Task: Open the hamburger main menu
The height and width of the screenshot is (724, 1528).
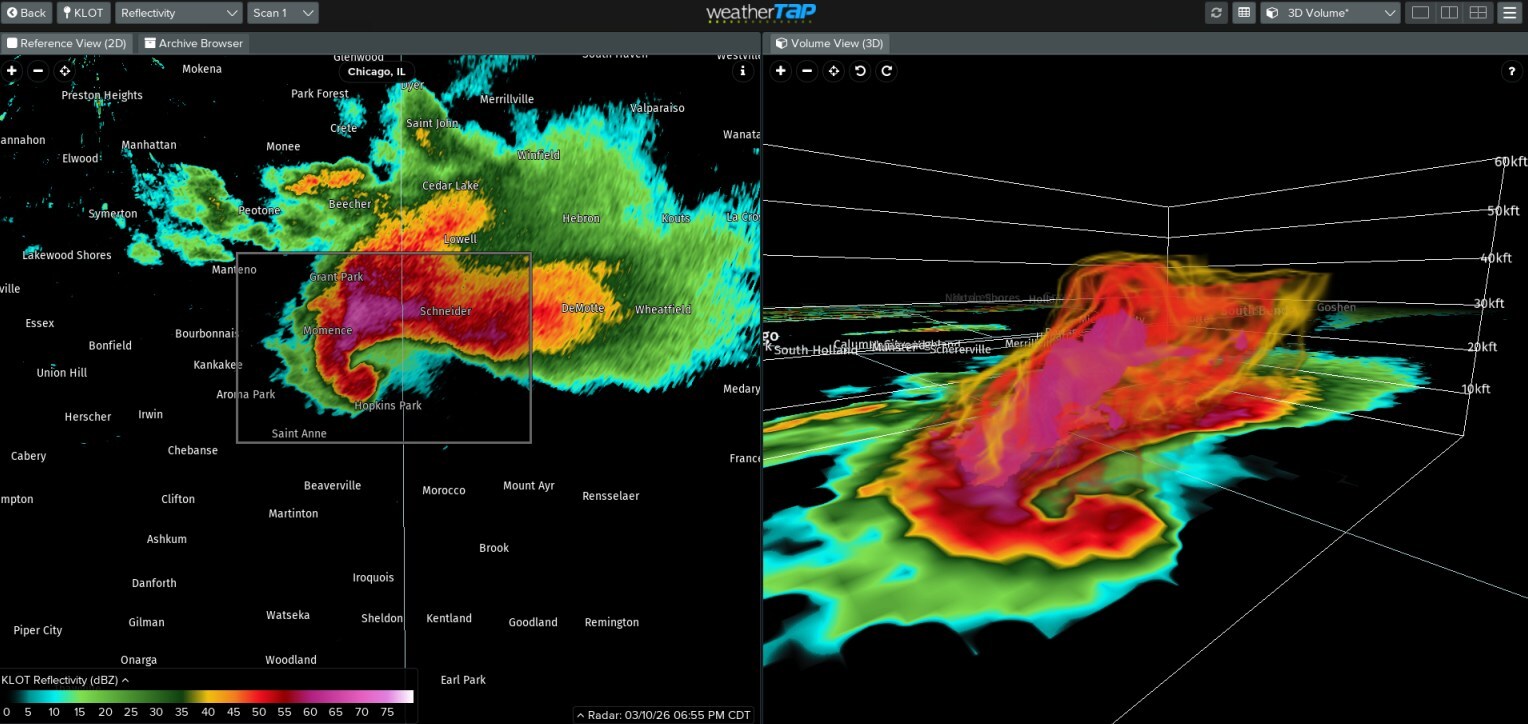Action: point(1509,13)
